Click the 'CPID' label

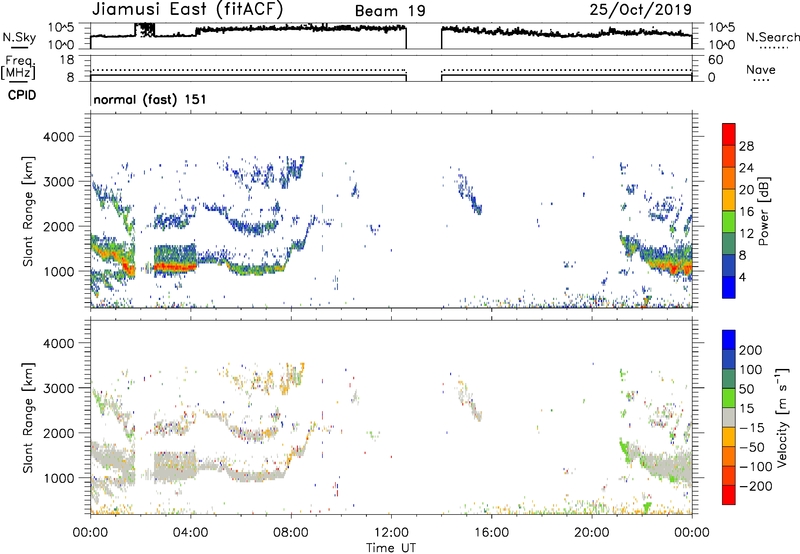pos(22,95)
